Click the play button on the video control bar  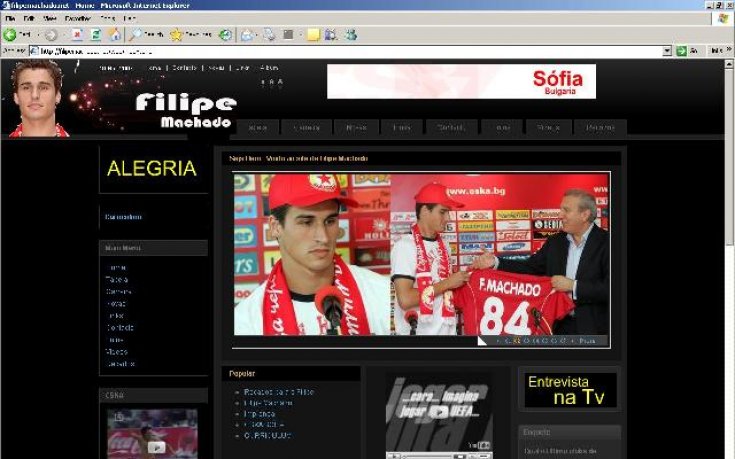pos(394,456)
